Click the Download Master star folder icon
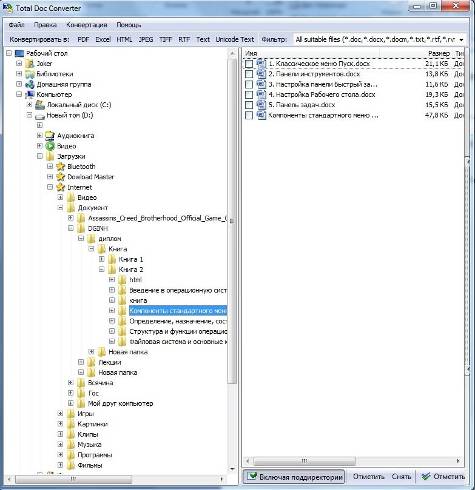Image resolution: width=475 pixels, height=490 pixels. pos(60,176)
